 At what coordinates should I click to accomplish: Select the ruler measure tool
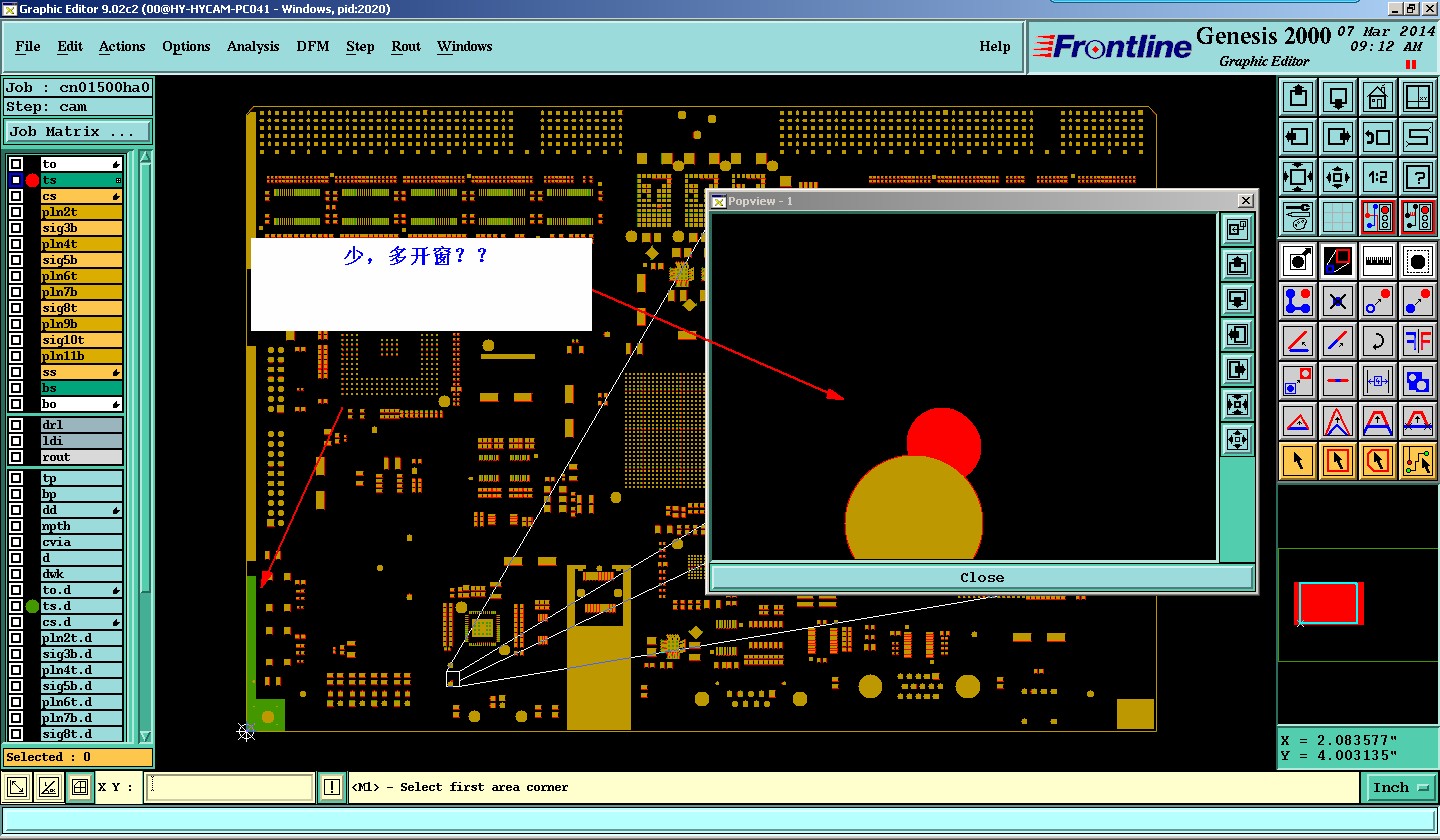pyautogui.click(x=1378, y=261)
